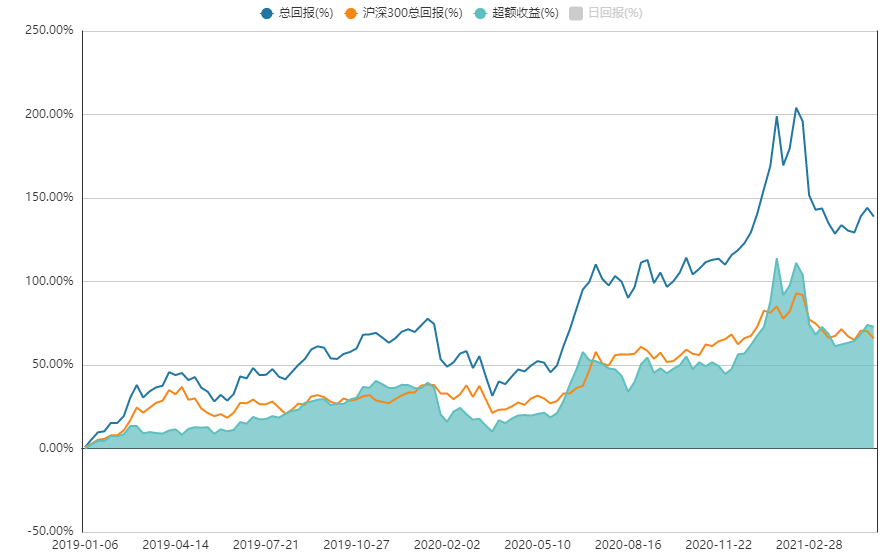Click the 150.00% y-axis label
The image size is (893, 554).
(49, 198)
